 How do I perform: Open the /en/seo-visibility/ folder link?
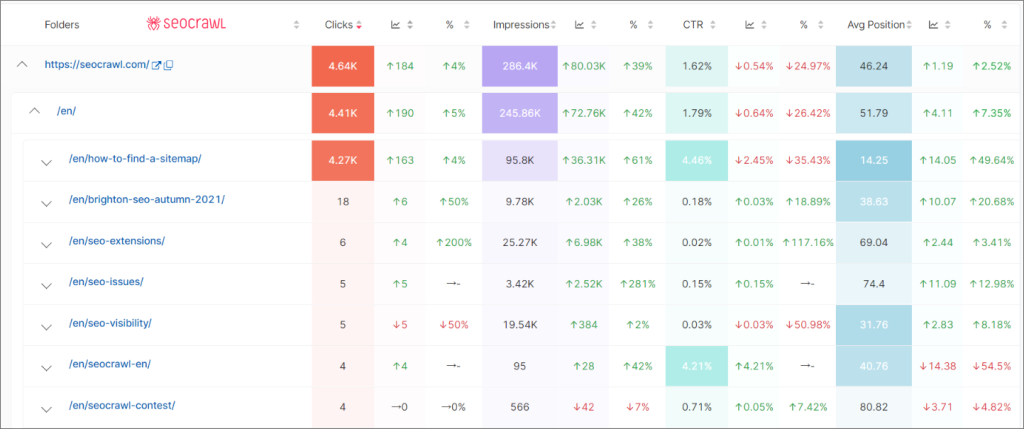point(110,323)
